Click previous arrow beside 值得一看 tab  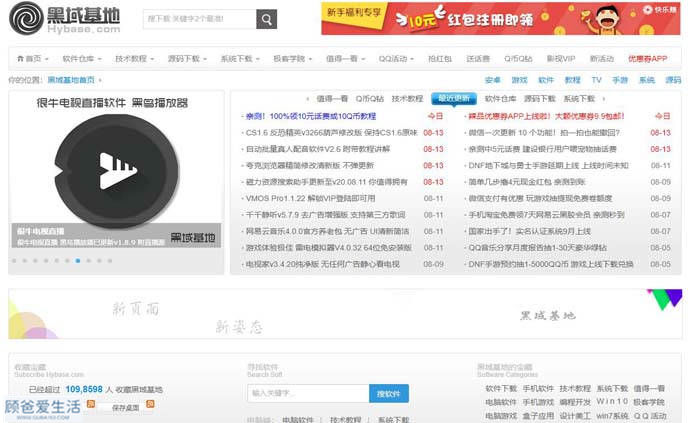click(307, 99)
